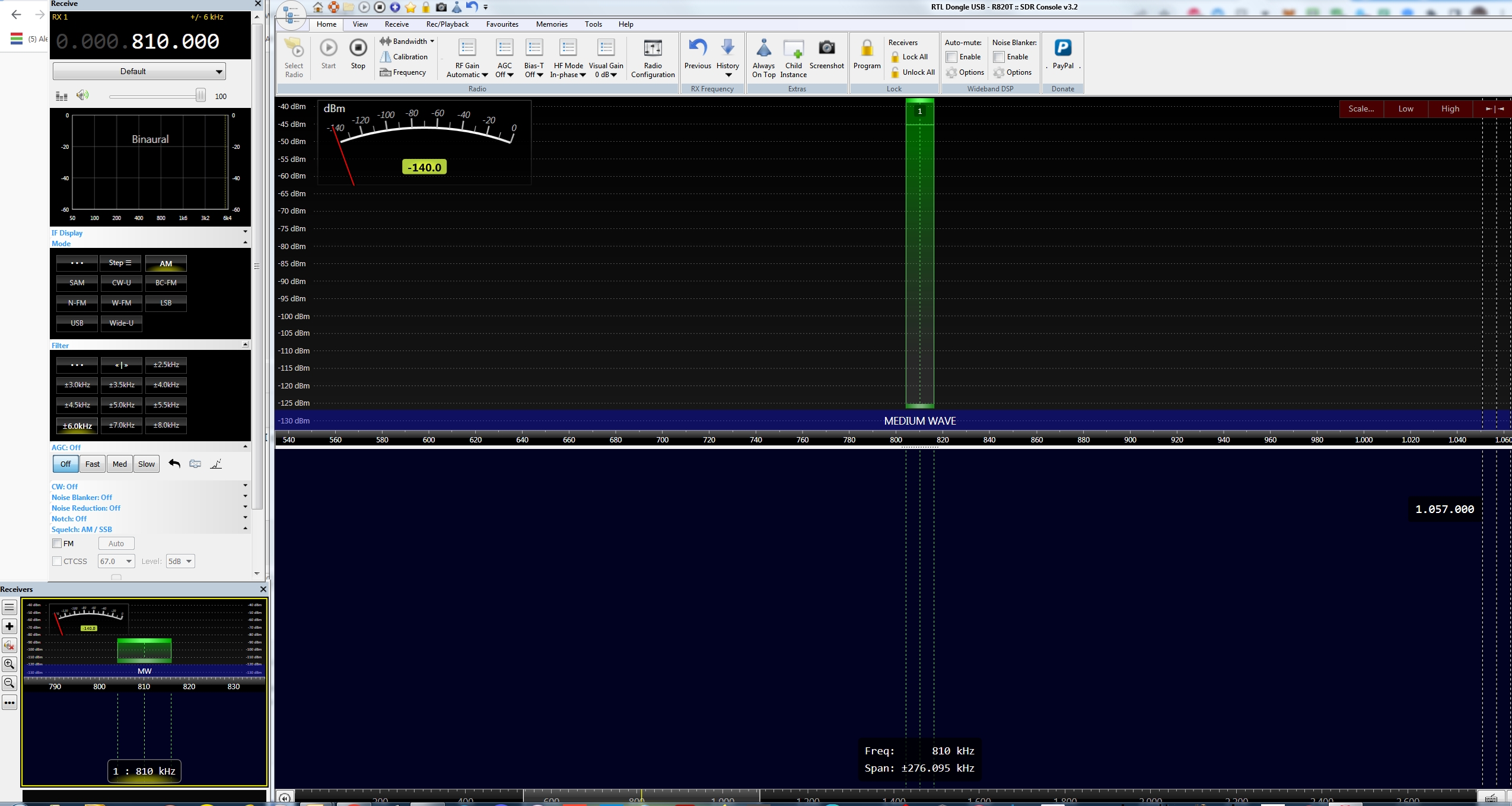Open the Rec/Playback ribbon tab
1512x806 pixels.
[447, 24]
